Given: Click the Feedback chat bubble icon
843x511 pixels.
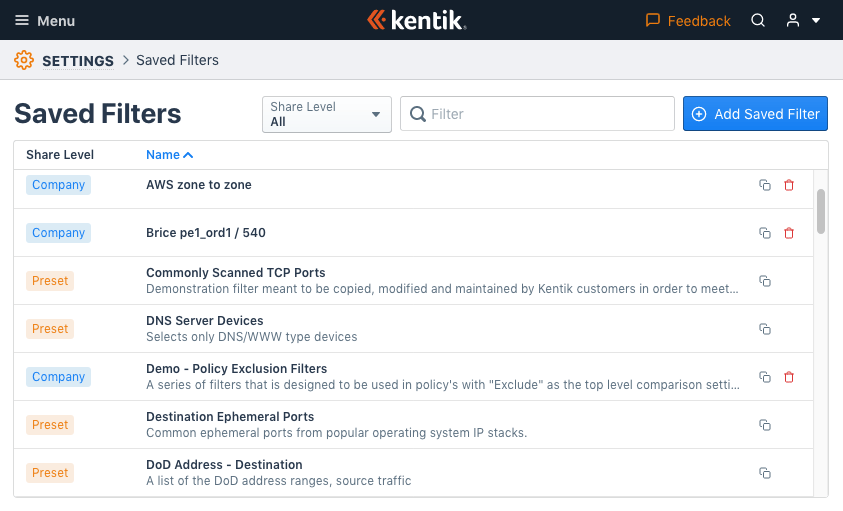Looking at the screenshot, I should pos(653,20).
